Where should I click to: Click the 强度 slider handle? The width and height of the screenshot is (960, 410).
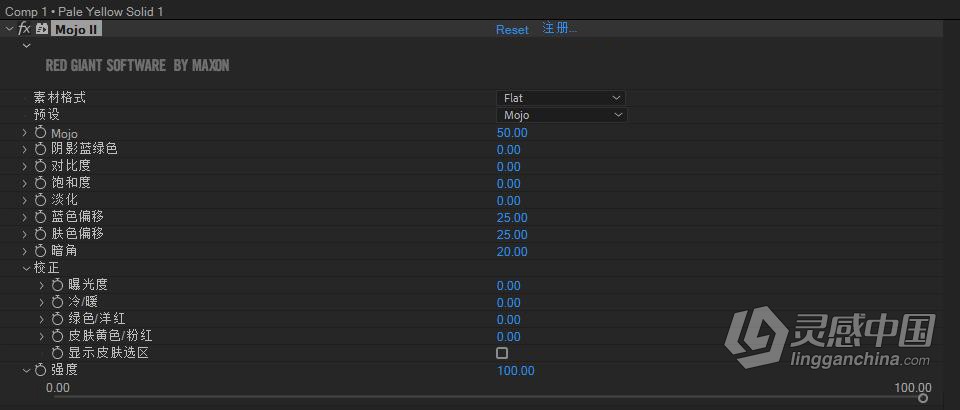[923, 398]
